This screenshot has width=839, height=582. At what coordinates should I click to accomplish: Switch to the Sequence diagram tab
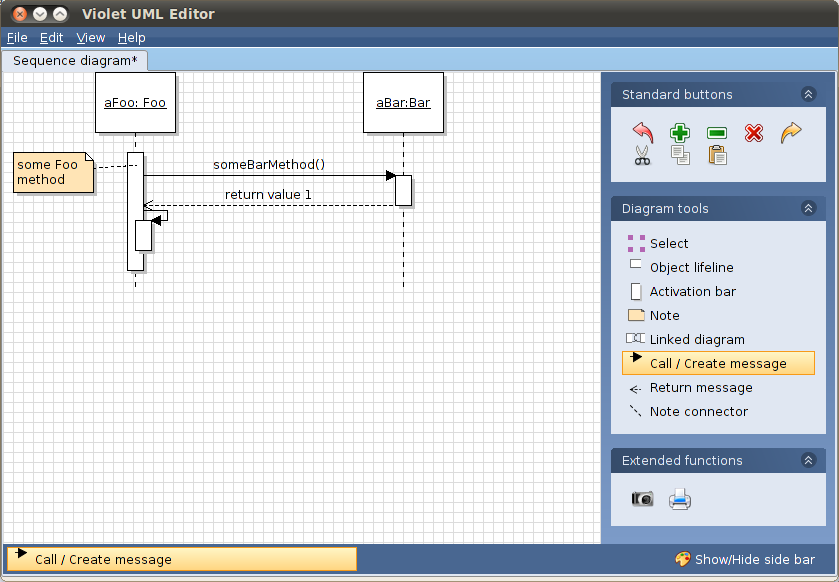[74, 59]
